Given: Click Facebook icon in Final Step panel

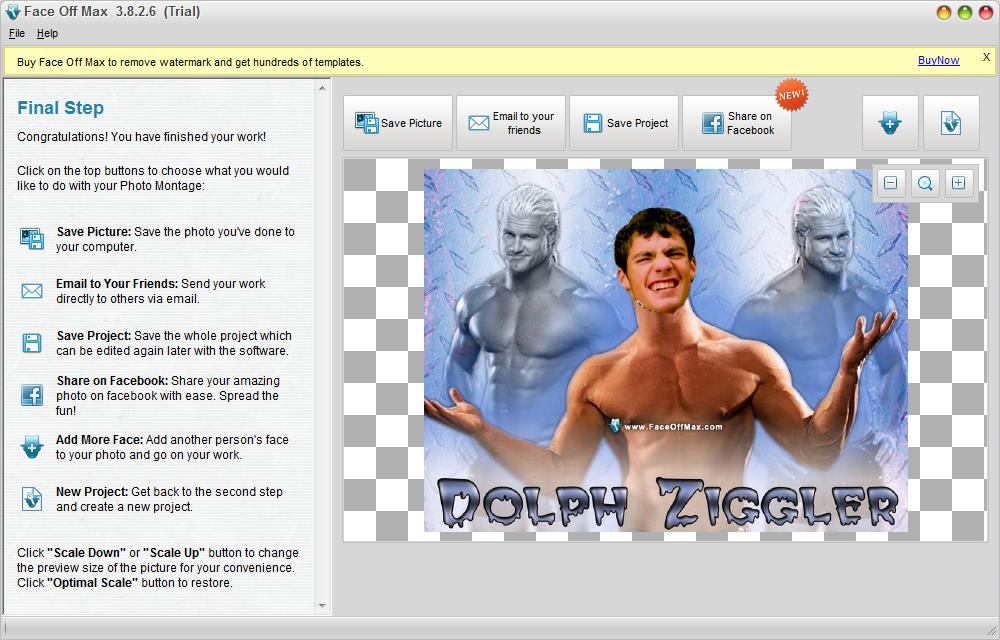Looking at the screenshot, I should [x=32, y=395].
